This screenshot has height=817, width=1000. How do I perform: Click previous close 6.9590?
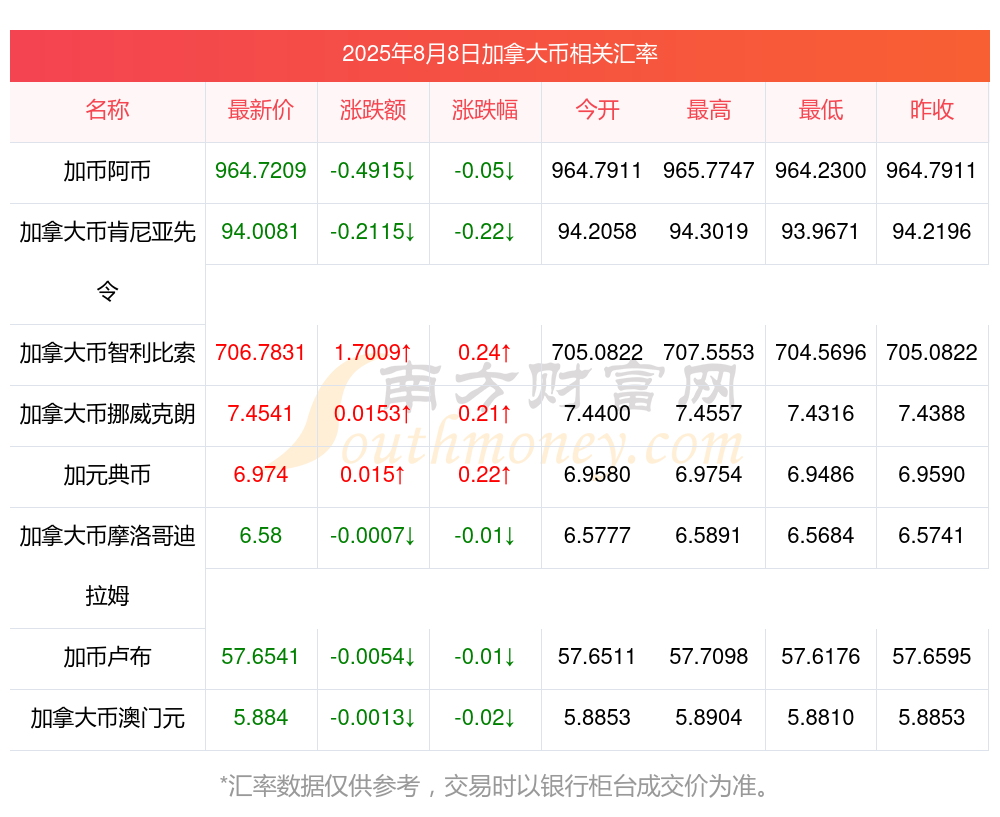click(932, 475)
